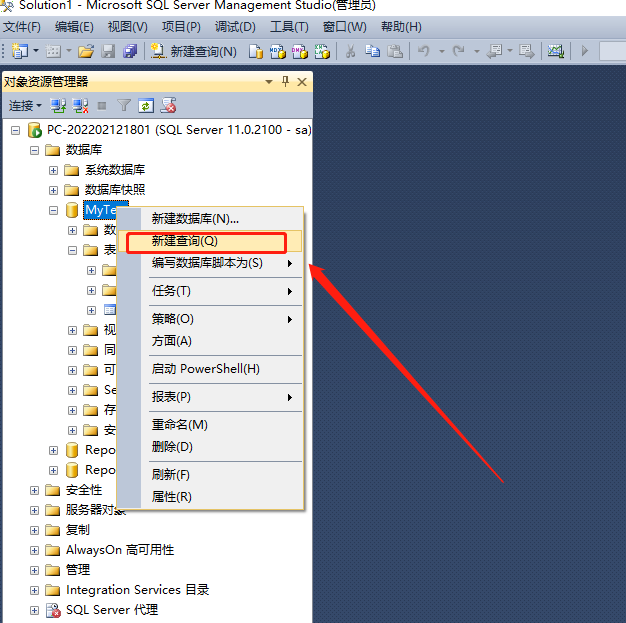Open the 工具(T) menu

click(289, 27)
